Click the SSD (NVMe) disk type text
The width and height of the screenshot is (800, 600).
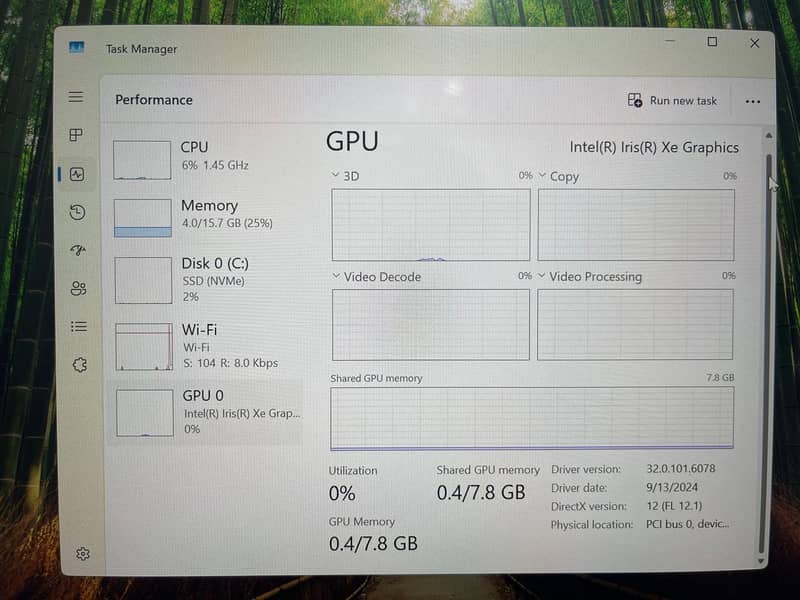(213, 281)
